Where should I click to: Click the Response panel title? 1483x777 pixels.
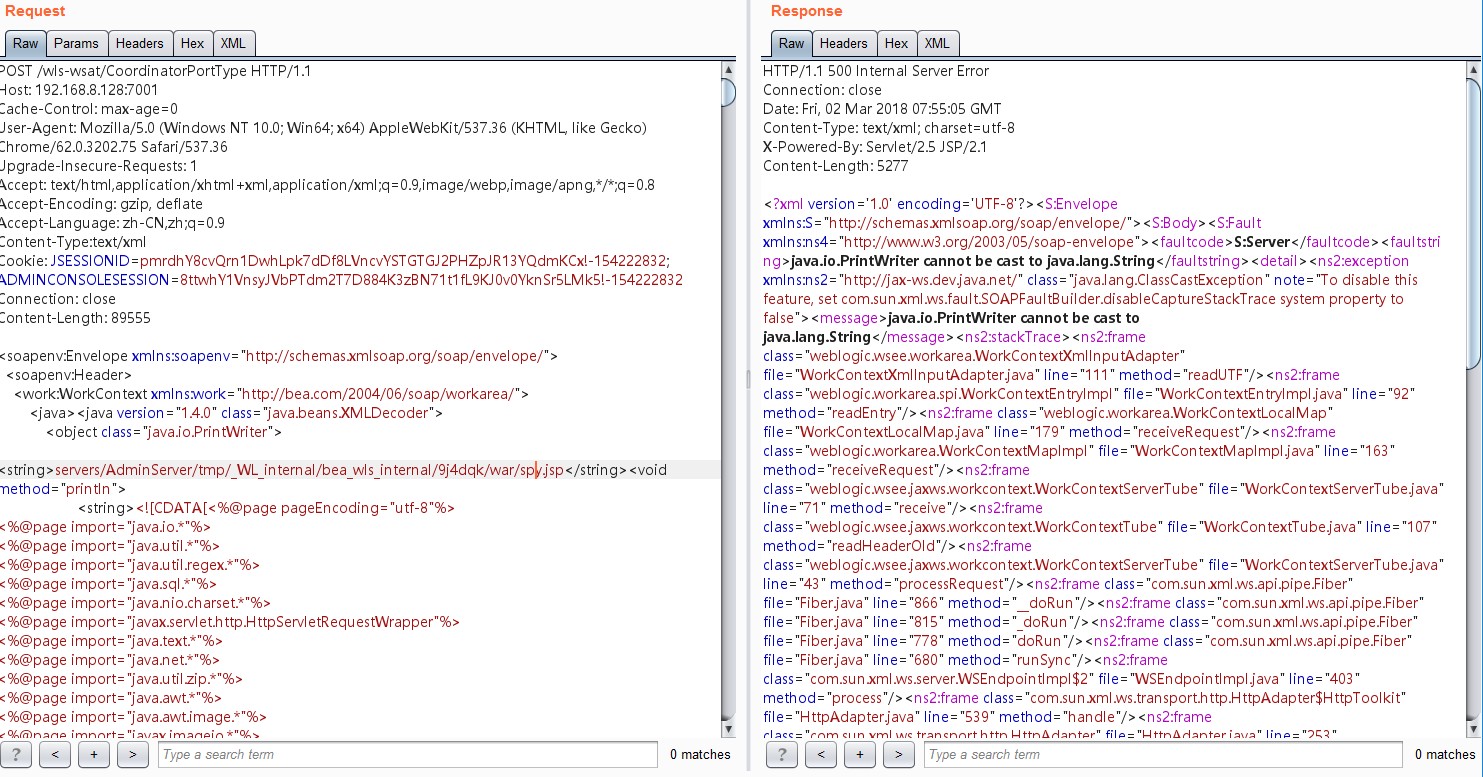[806, 11]
